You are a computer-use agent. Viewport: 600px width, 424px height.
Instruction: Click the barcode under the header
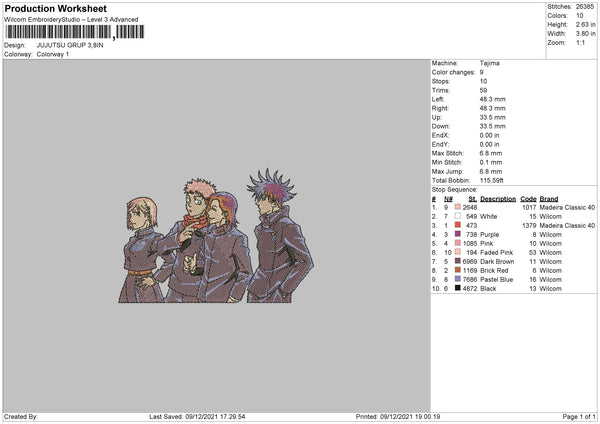[74, 32]
